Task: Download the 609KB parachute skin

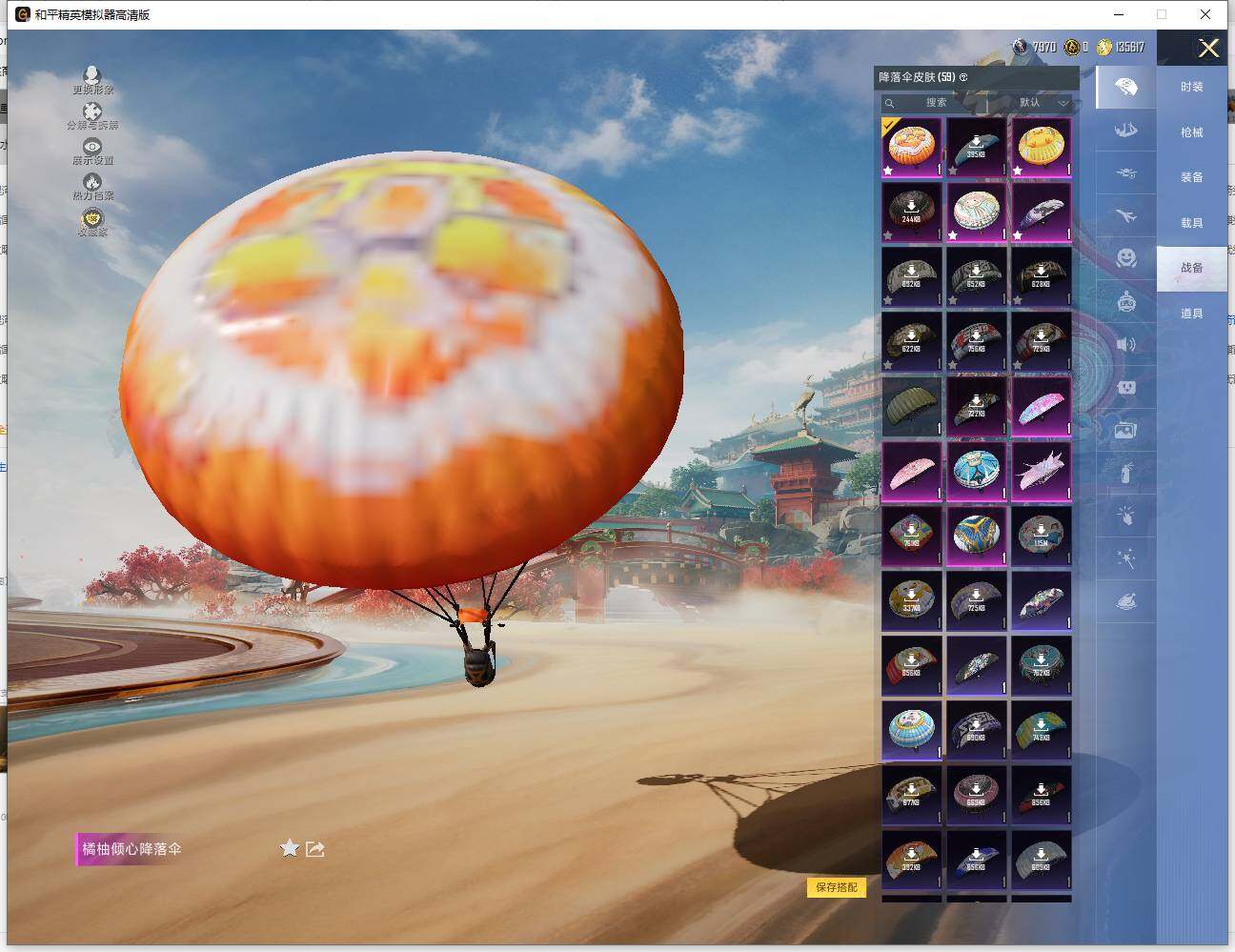Action: click(x=1042, y=861)
